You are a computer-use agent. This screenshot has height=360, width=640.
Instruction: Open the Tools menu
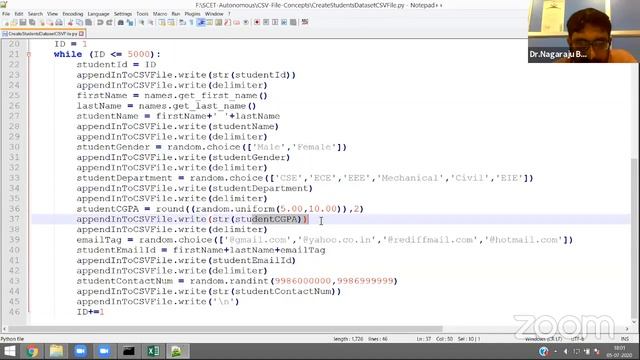point(142,14)
